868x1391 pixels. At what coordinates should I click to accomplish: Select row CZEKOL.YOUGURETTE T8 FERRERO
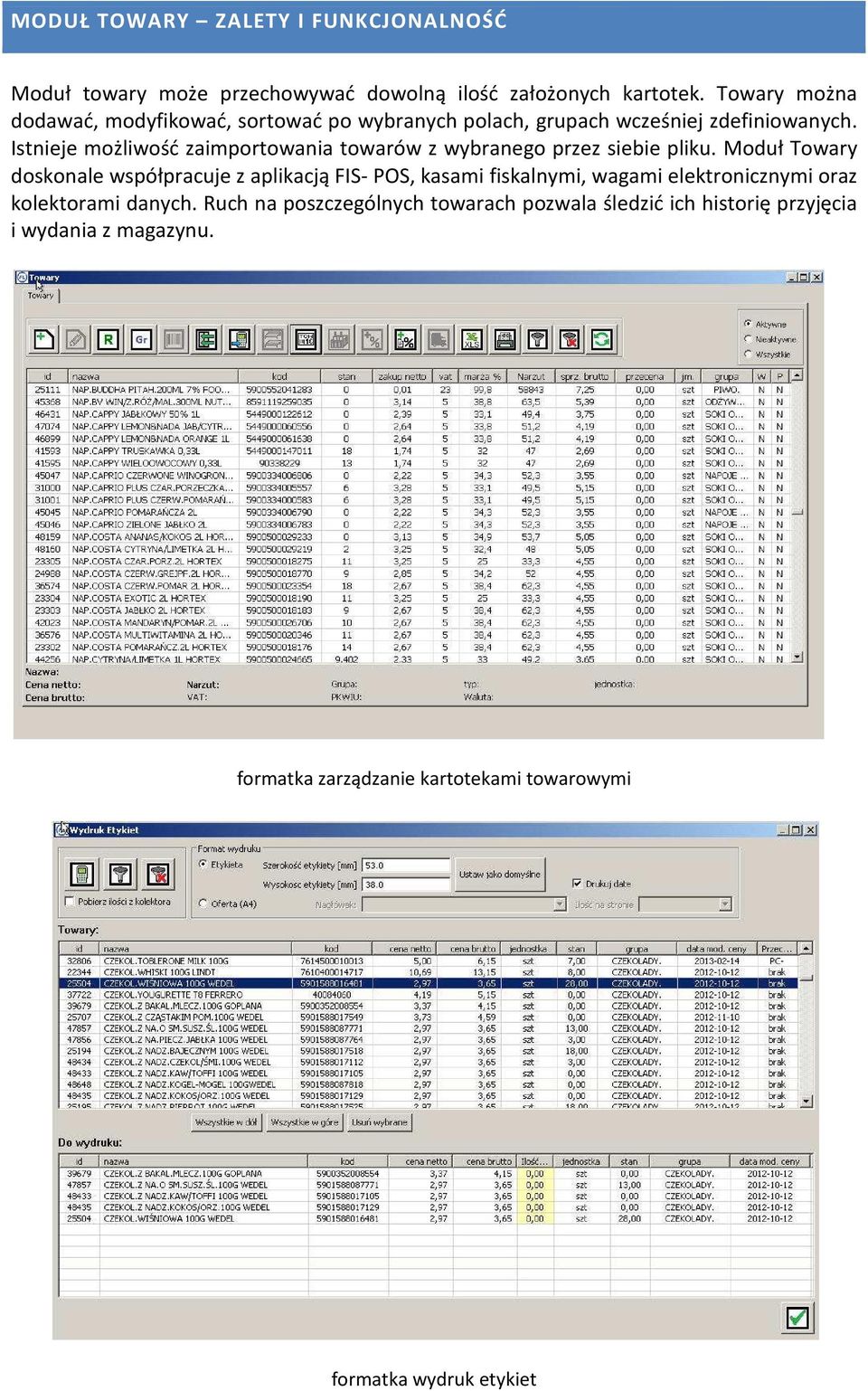(429, 995)
